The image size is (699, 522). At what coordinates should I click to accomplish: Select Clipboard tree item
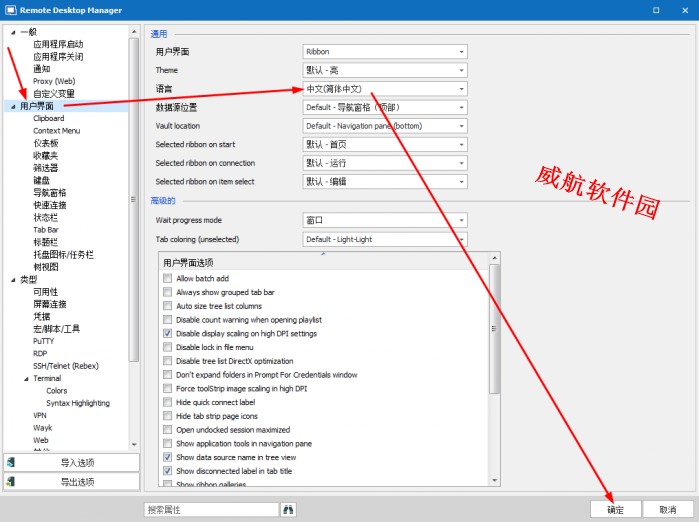(49, 118)
